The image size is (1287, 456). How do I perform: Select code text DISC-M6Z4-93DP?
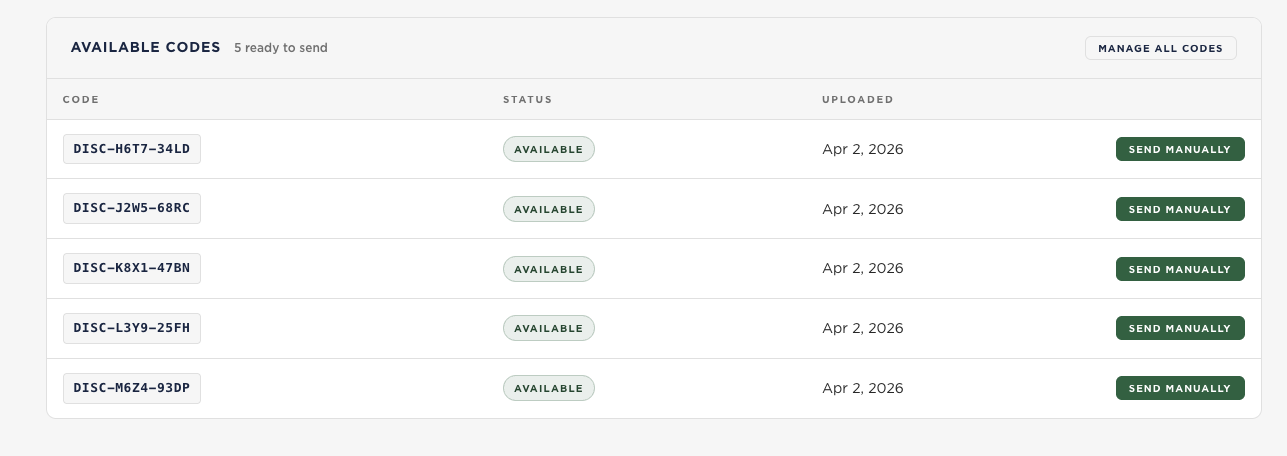132,388
